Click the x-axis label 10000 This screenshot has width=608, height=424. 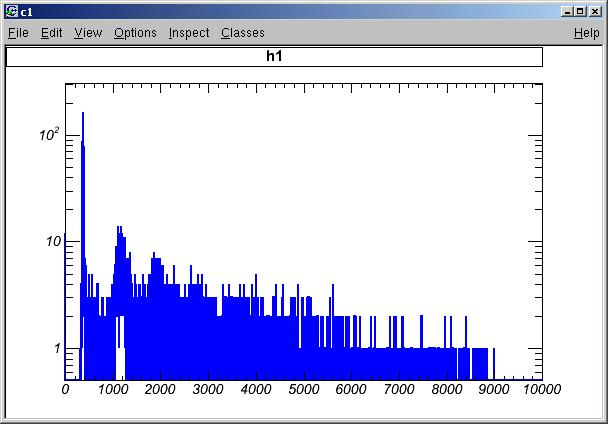tap(542, 389)
